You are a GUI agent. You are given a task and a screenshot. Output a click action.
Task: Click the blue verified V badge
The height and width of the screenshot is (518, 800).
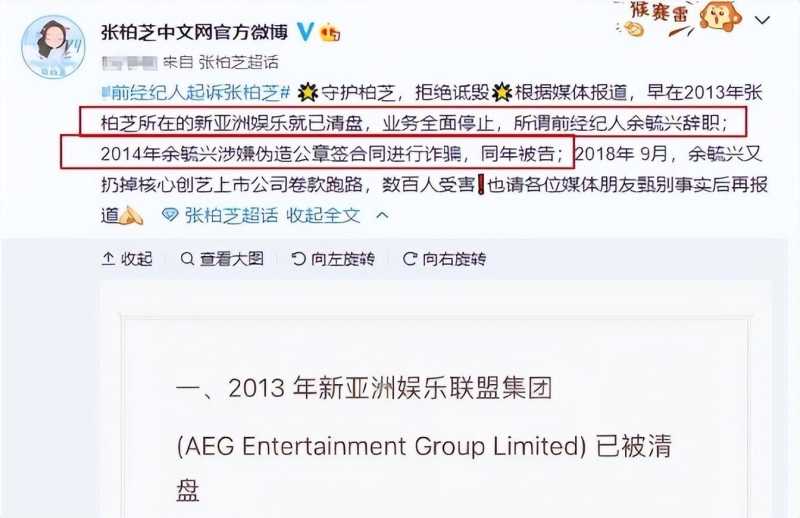[x=305, y=32]
